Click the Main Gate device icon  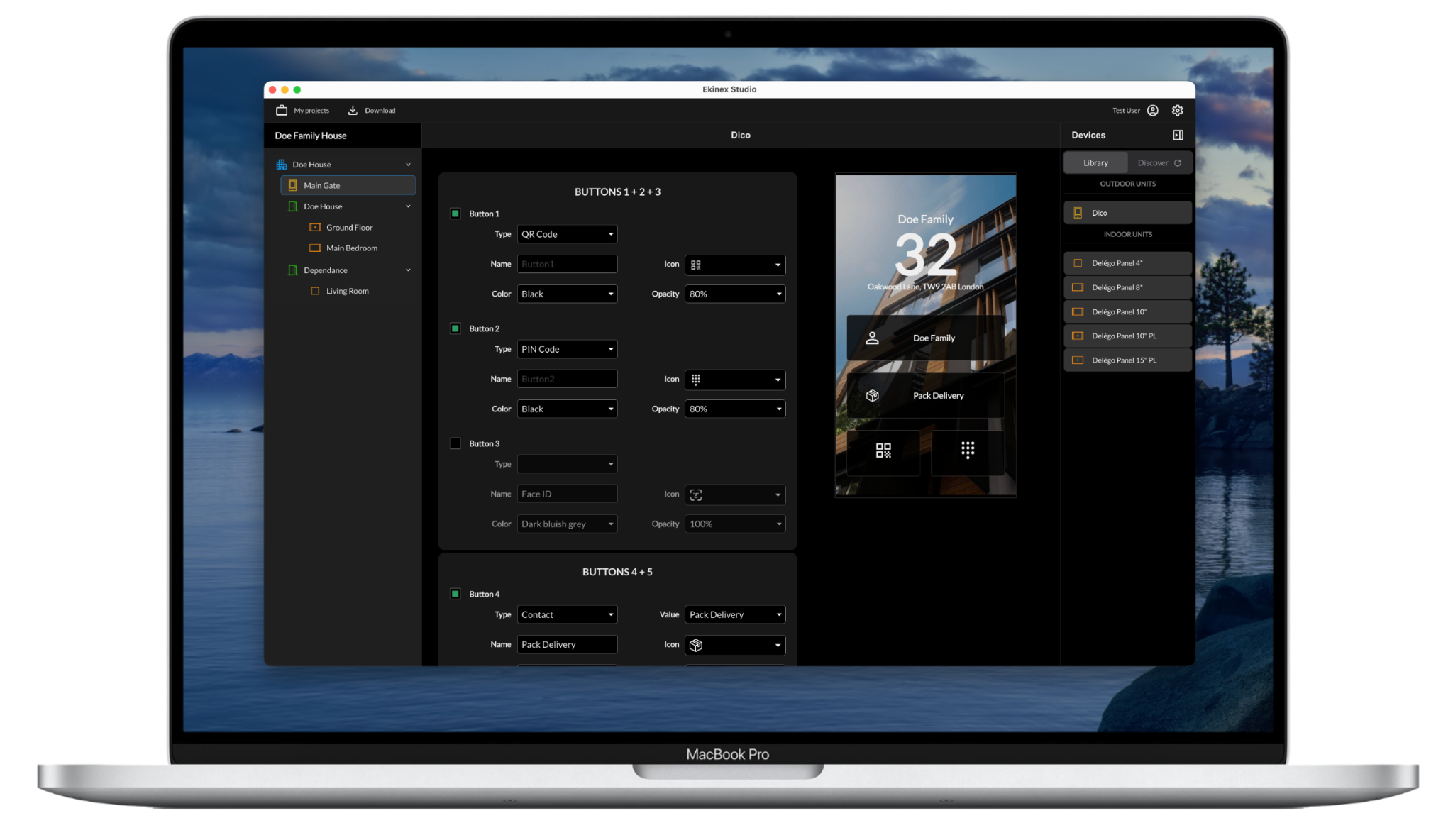pyautogui.click(x=292, y=185)
